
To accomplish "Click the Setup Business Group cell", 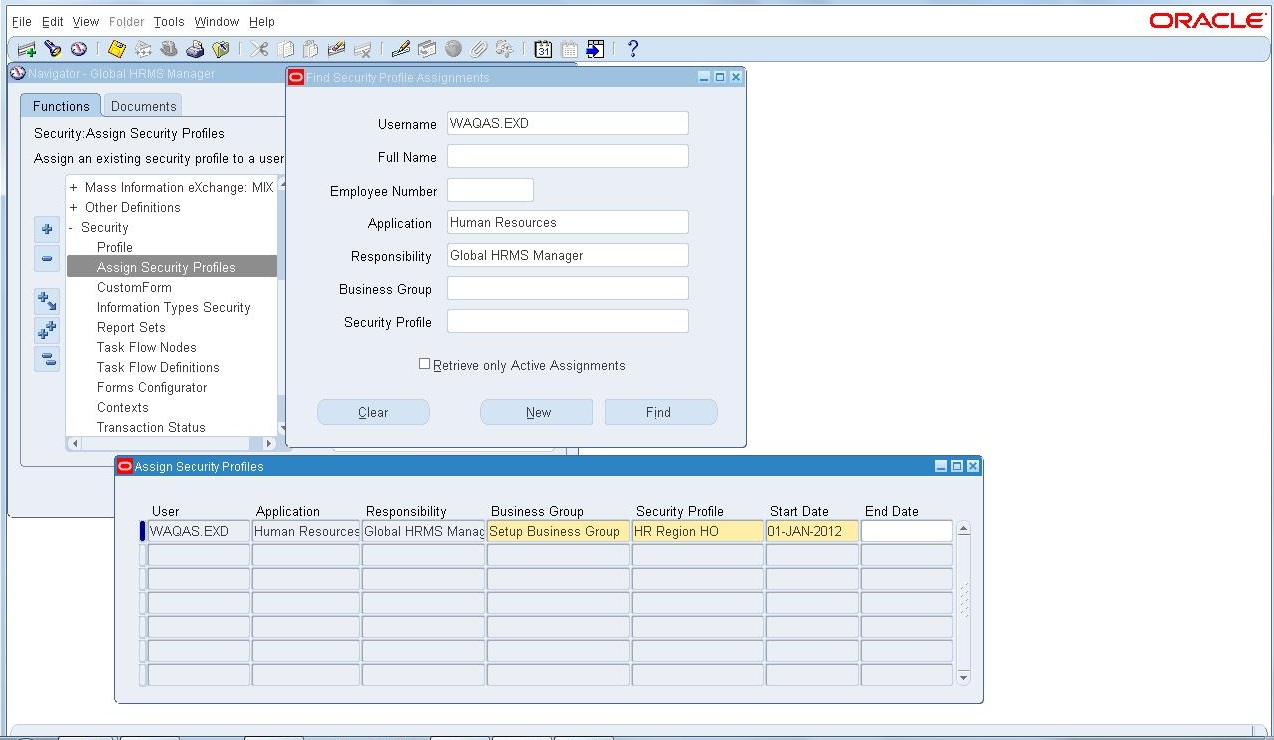I will tap(558, 531).
